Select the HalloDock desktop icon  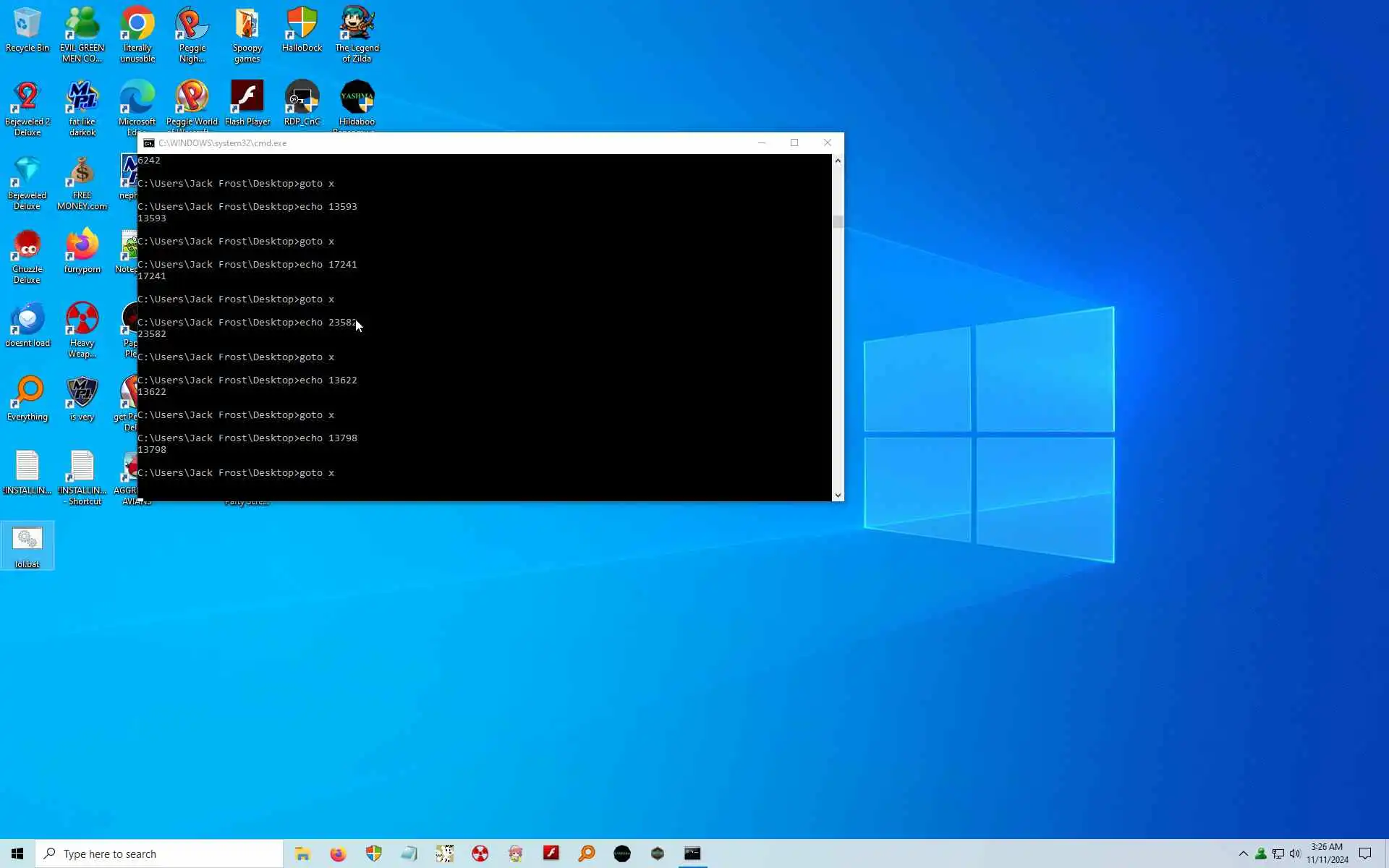302,30
